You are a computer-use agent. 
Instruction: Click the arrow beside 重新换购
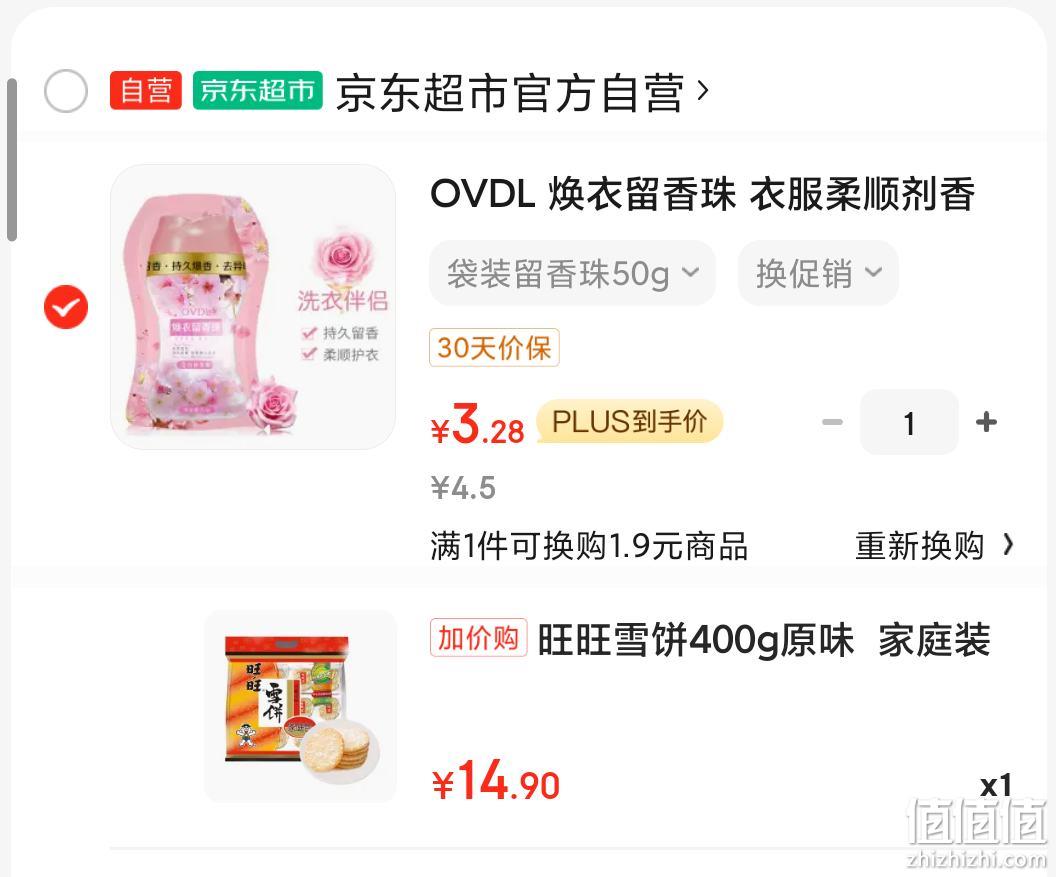[1008, 544]
